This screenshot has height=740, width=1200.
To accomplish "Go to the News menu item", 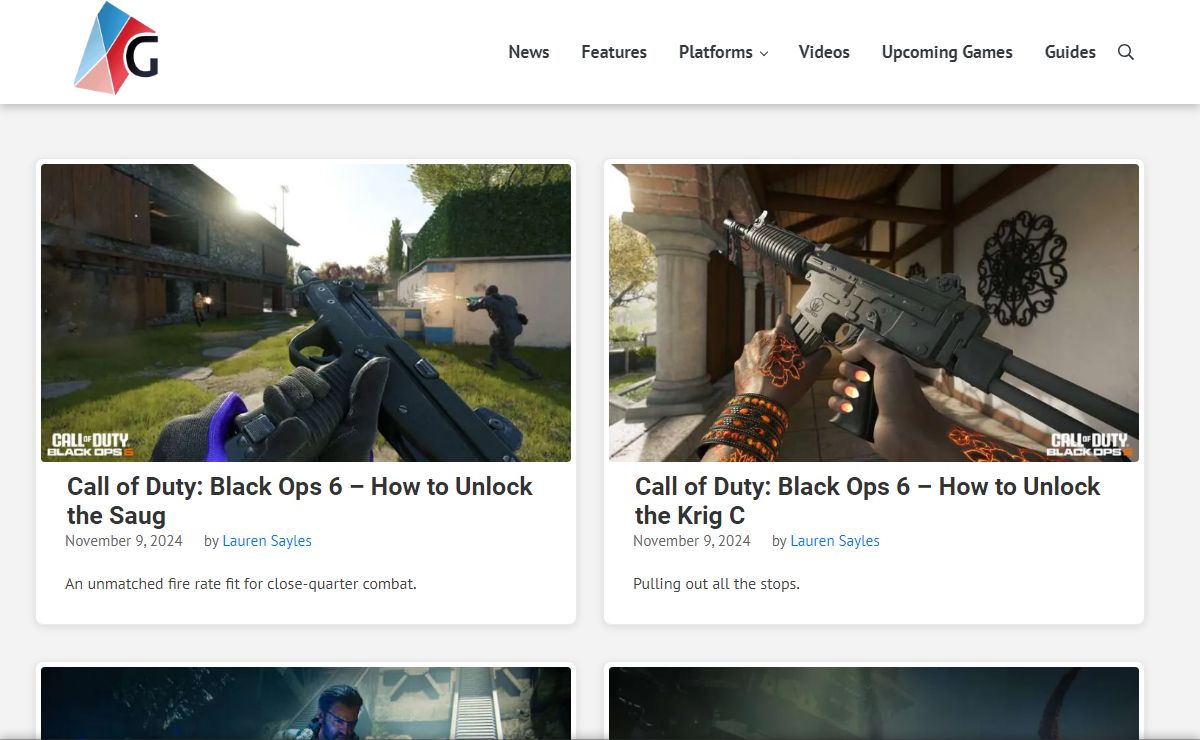I will click(x=528, y=52).
